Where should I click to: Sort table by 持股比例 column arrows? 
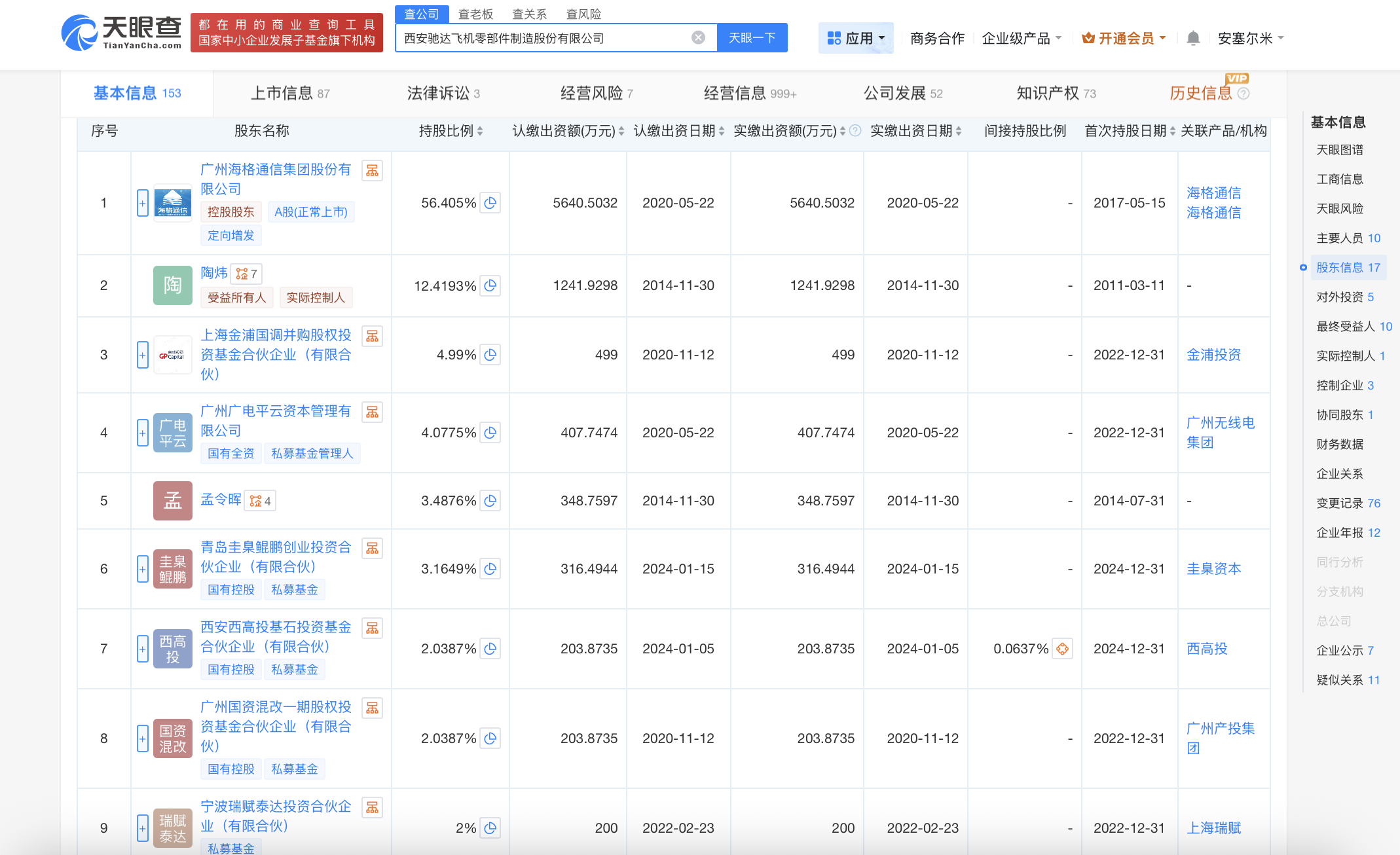[x=480, y=132]
